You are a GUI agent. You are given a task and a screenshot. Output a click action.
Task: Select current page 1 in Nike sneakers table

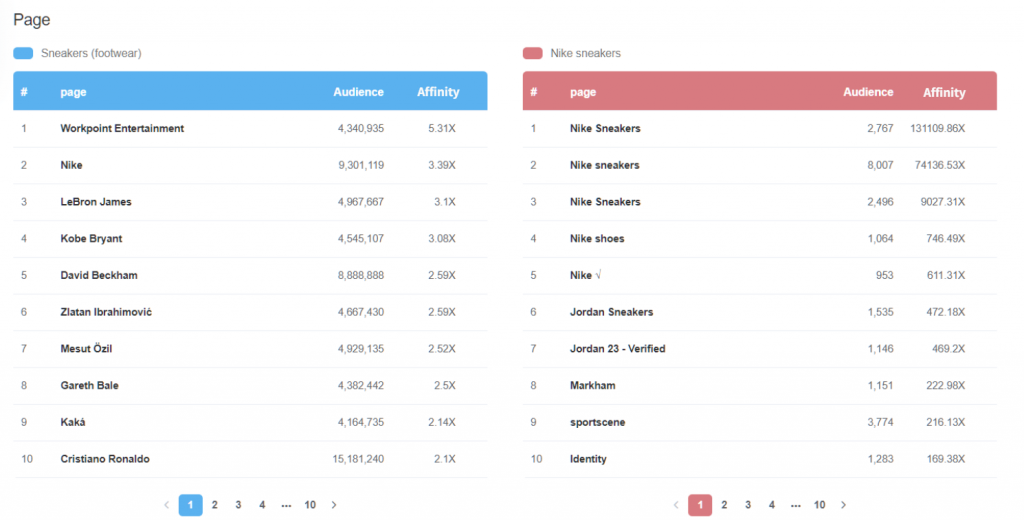(x=700, y=504)
